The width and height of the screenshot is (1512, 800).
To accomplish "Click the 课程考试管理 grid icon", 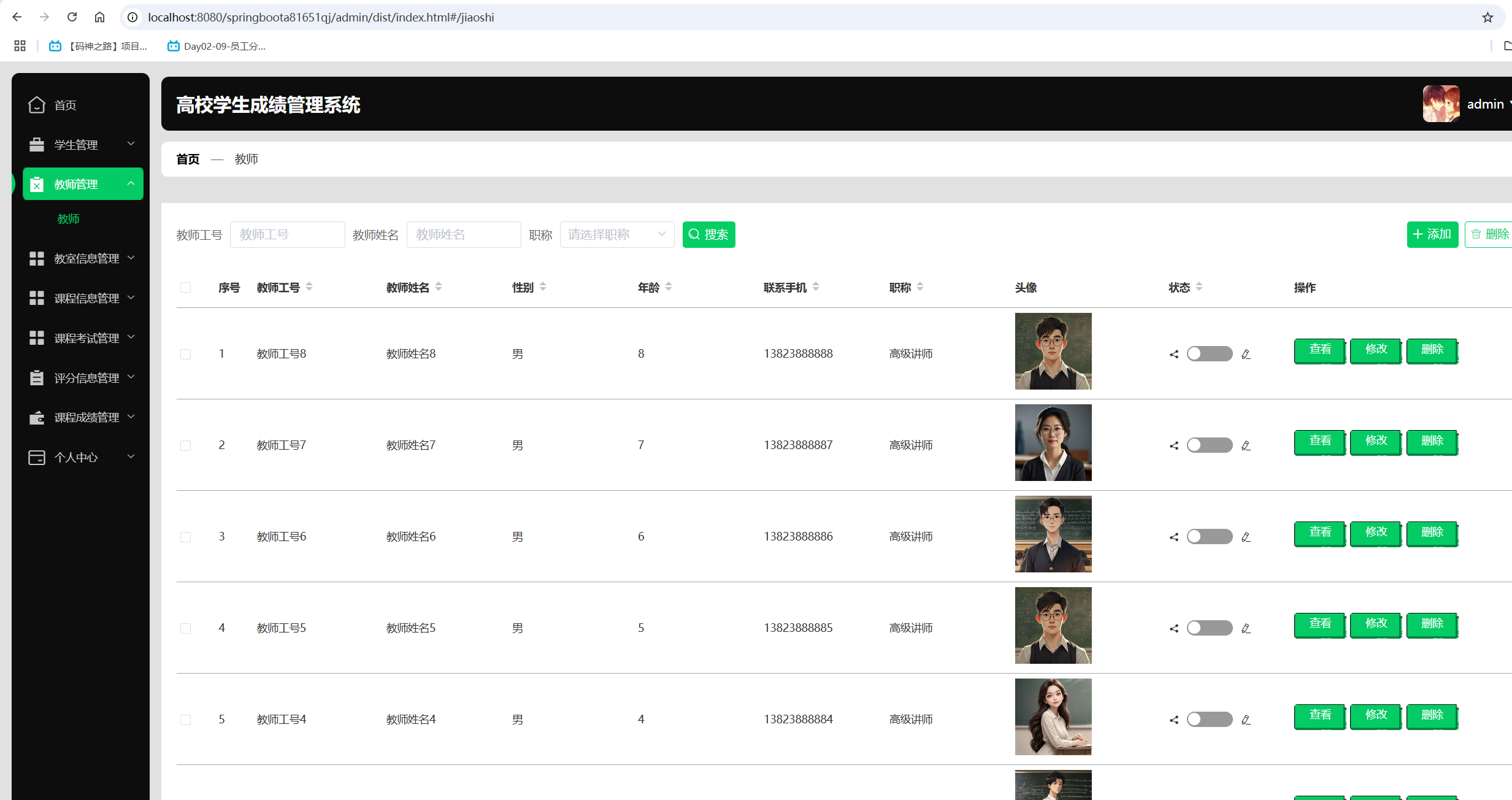I will 37,338.
